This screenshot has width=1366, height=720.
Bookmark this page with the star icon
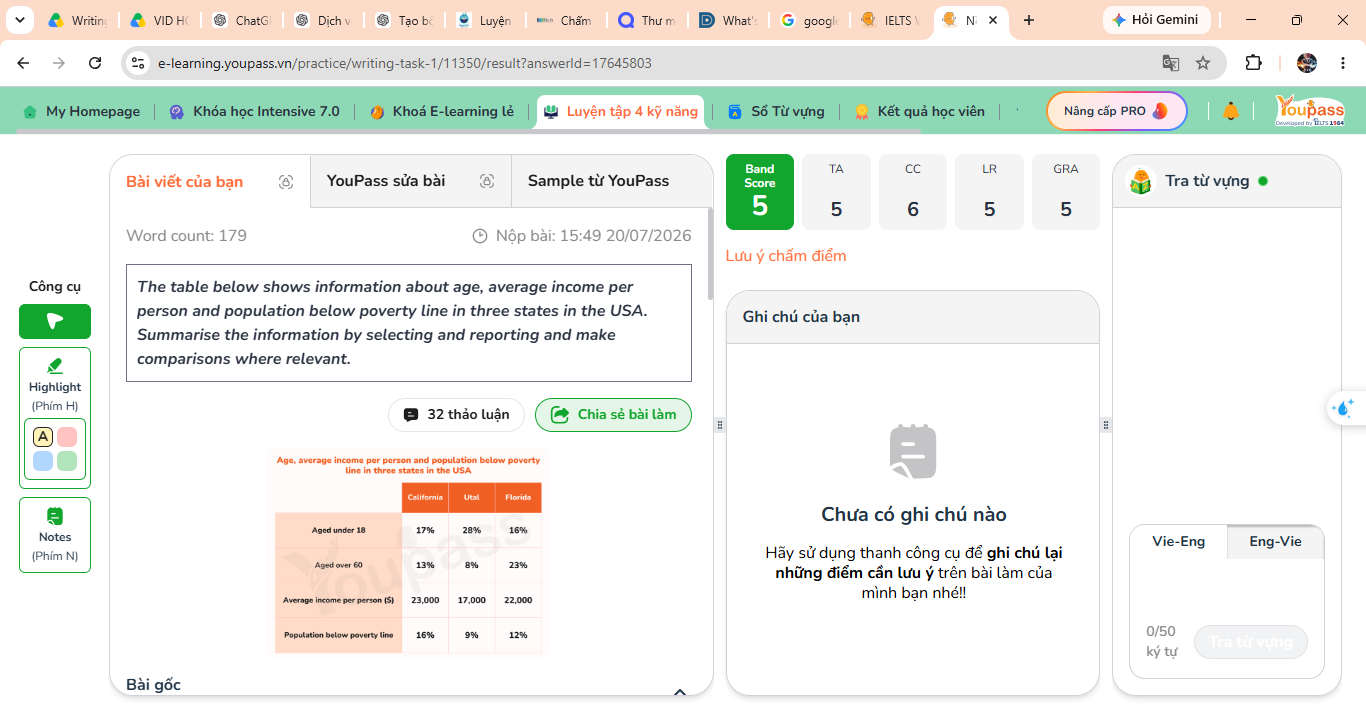point(1203,63)
